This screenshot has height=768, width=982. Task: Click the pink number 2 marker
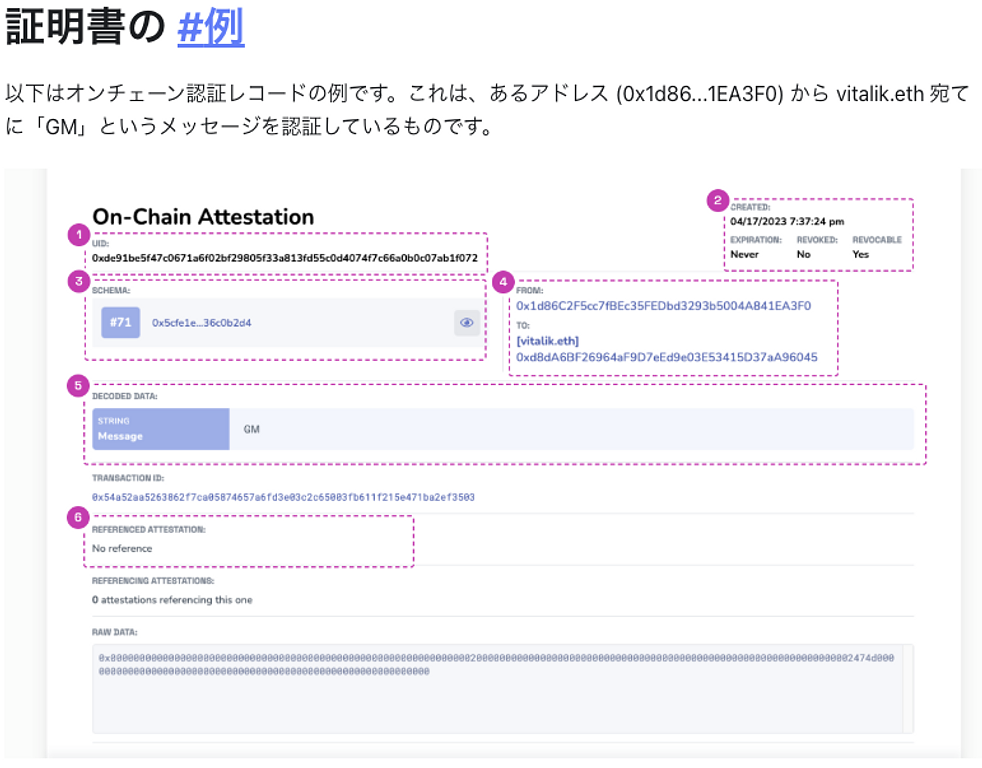coord(717,200)
